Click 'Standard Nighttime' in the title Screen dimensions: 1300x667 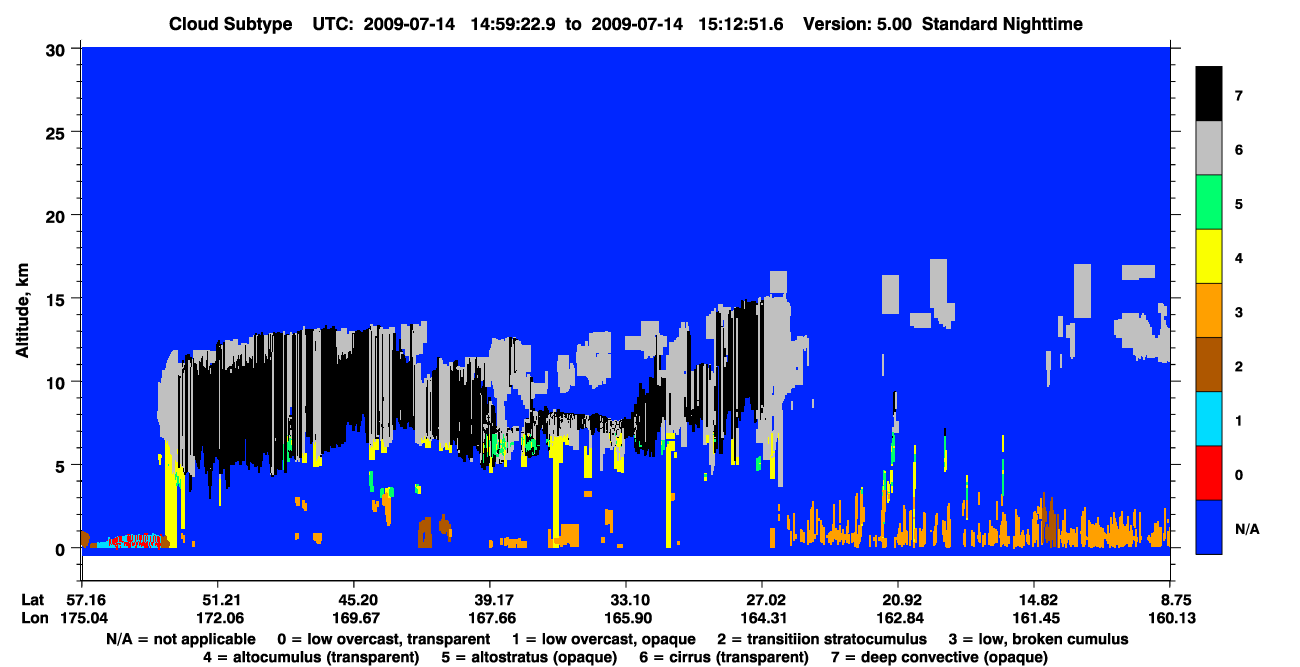click(1000, 24)
